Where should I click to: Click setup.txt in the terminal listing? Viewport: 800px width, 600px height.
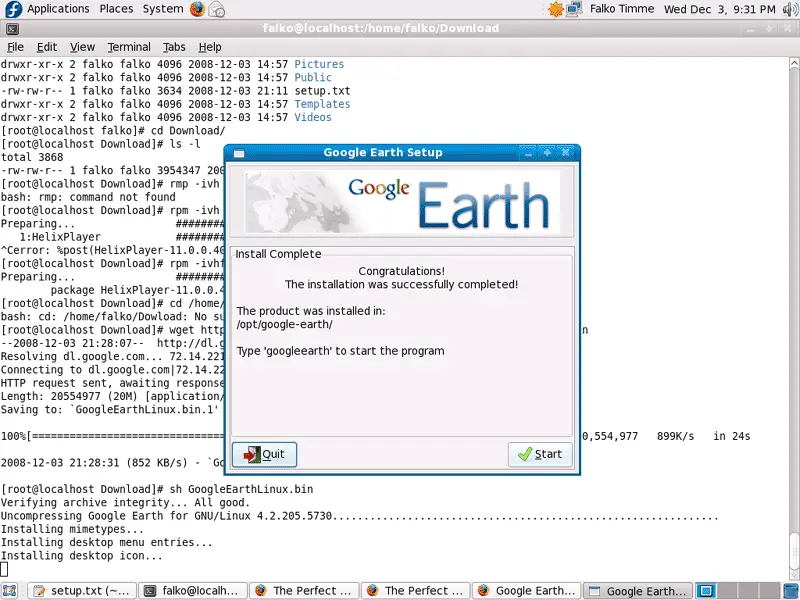coord(322,91)
